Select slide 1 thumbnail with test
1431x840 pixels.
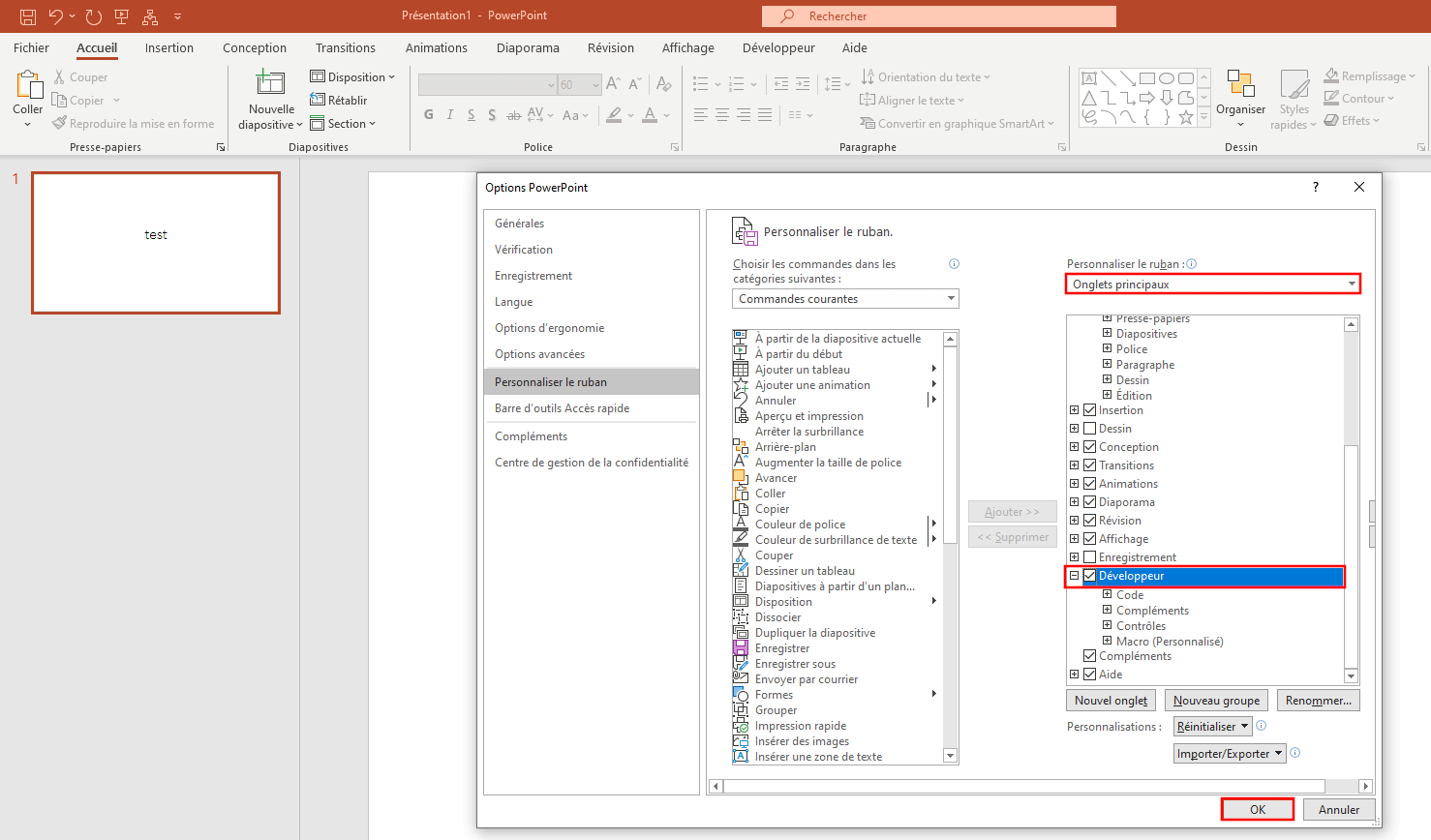pos(156,243)
